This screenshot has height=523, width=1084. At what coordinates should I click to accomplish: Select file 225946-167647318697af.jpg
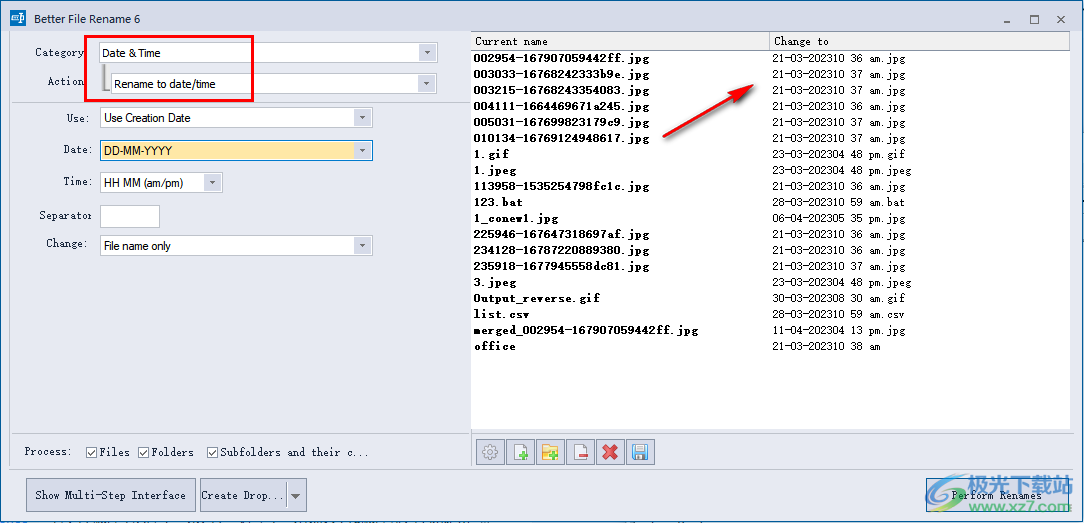tap(561, 235)
